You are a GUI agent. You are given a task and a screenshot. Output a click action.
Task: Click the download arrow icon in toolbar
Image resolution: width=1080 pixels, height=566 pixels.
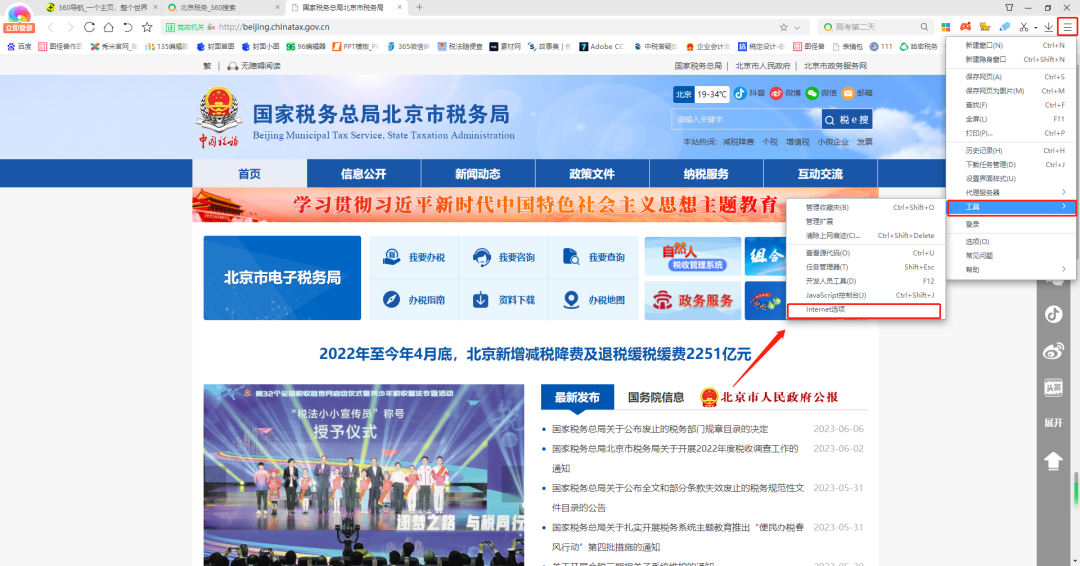pyautogui.click(x=1047, y=27)
